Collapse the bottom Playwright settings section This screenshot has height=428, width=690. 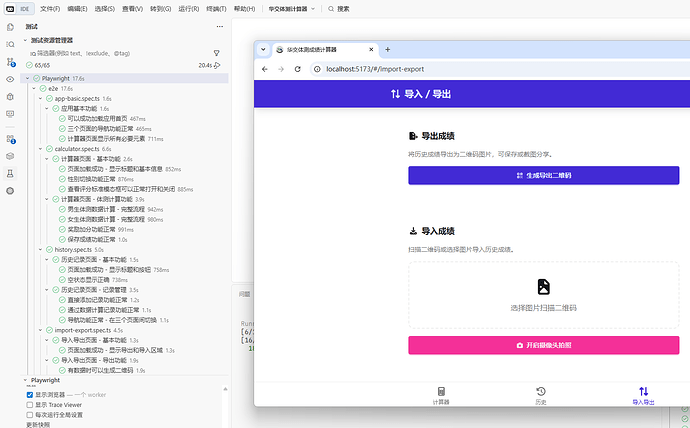tap(26, 380)
